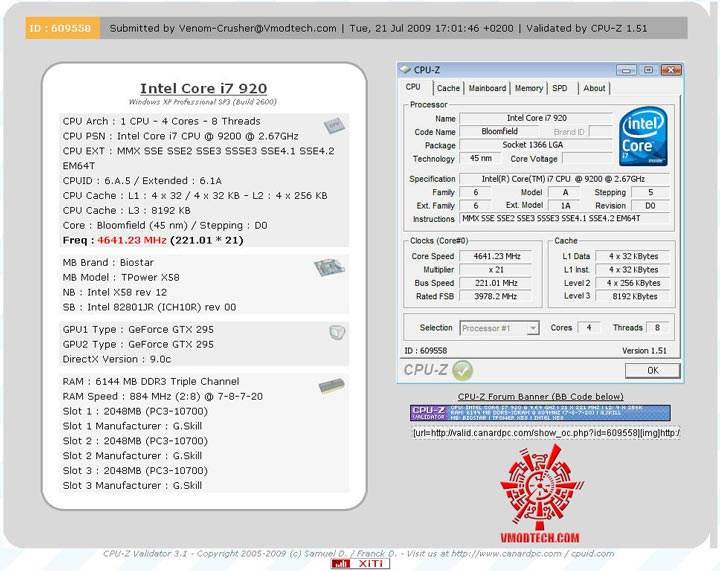The height and width of the screenshot is (571, 720).
Task: Click the Bus Speed value 221.01 MHz
Action: click(496, 283)
